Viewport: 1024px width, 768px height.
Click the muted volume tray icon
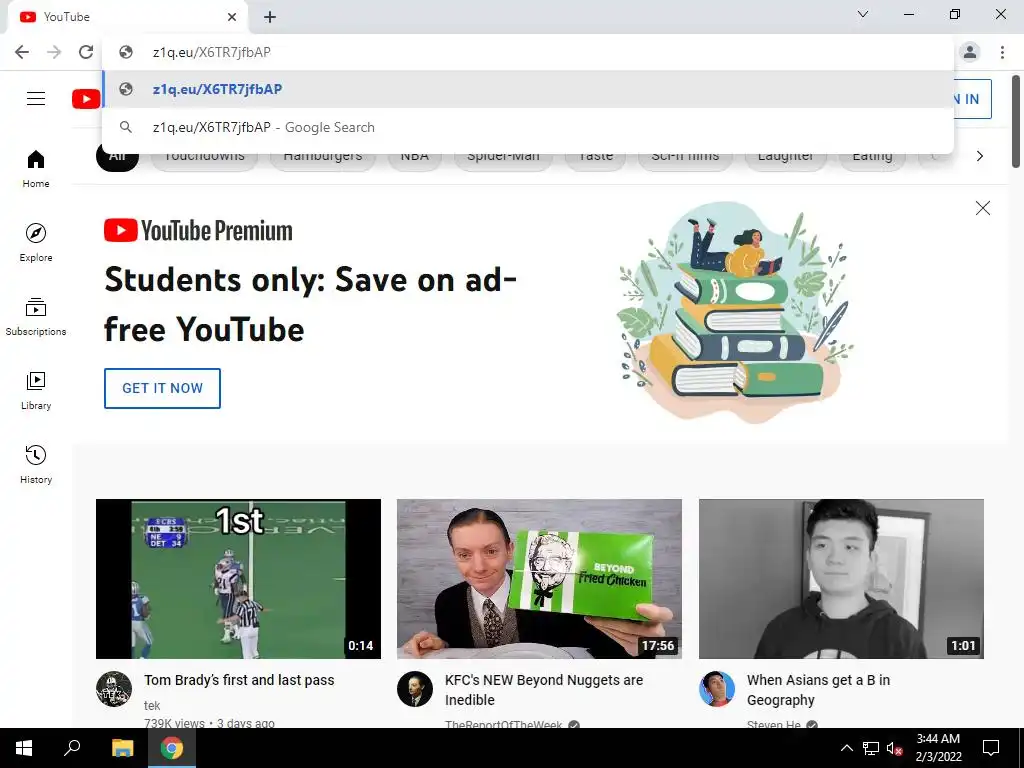[894, 748]
